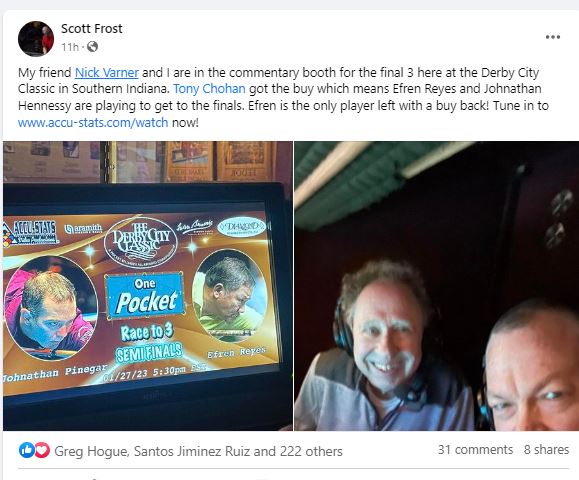
Task: Open the commentary booth selfie photo
Action: click(x=437, y=286)
